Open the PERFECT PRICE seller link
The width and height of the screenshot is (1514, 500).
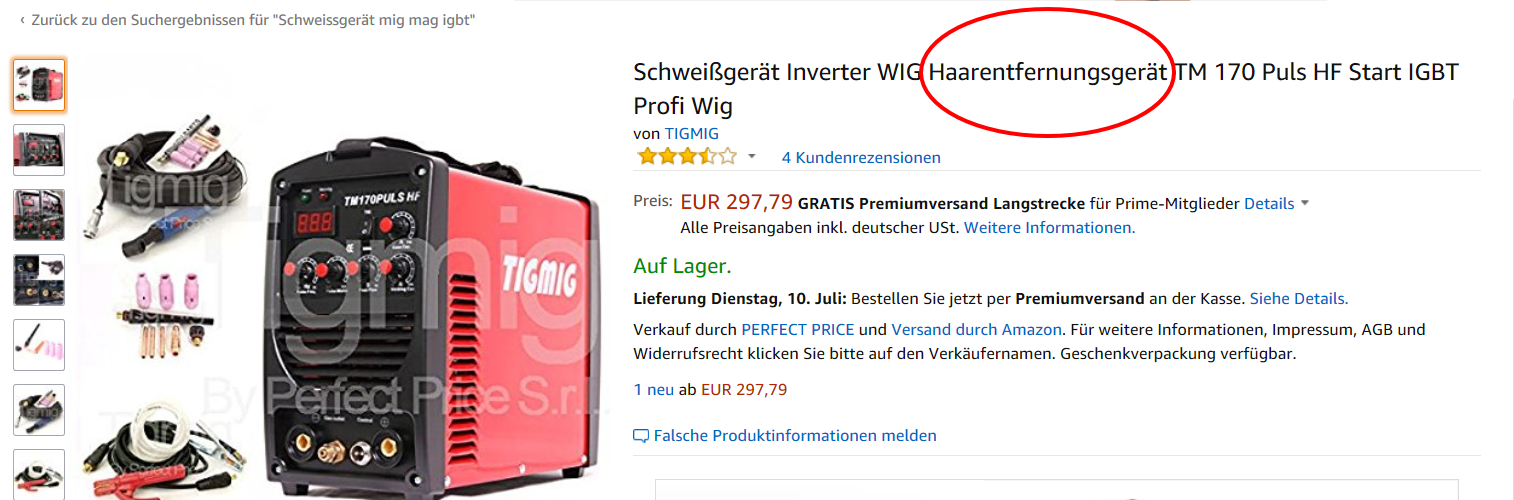(x=798, y=329)
